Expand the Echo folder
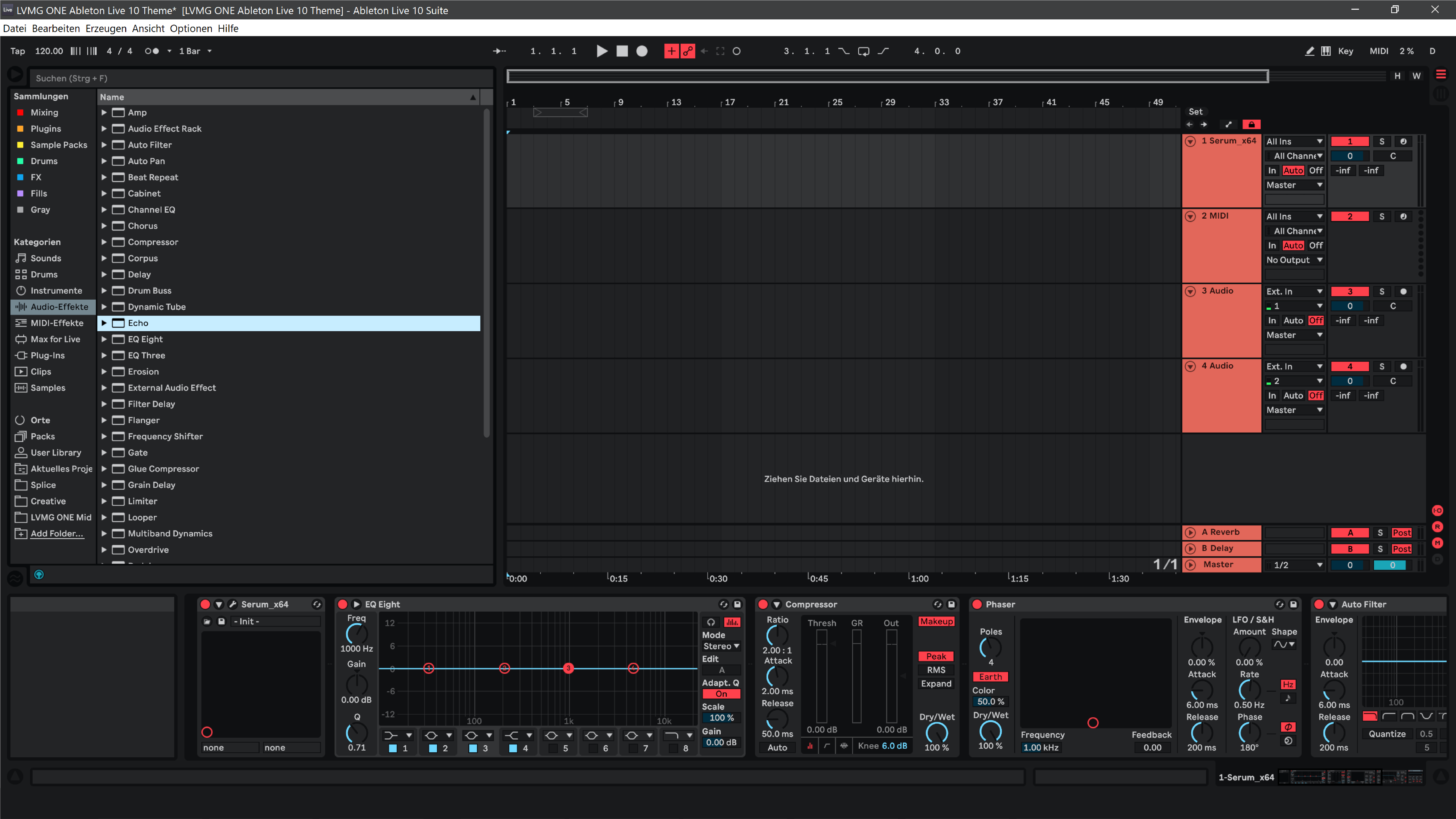The width and height of the screenshot is (1456, 819). pyautogui.click(x=104, y=323)
